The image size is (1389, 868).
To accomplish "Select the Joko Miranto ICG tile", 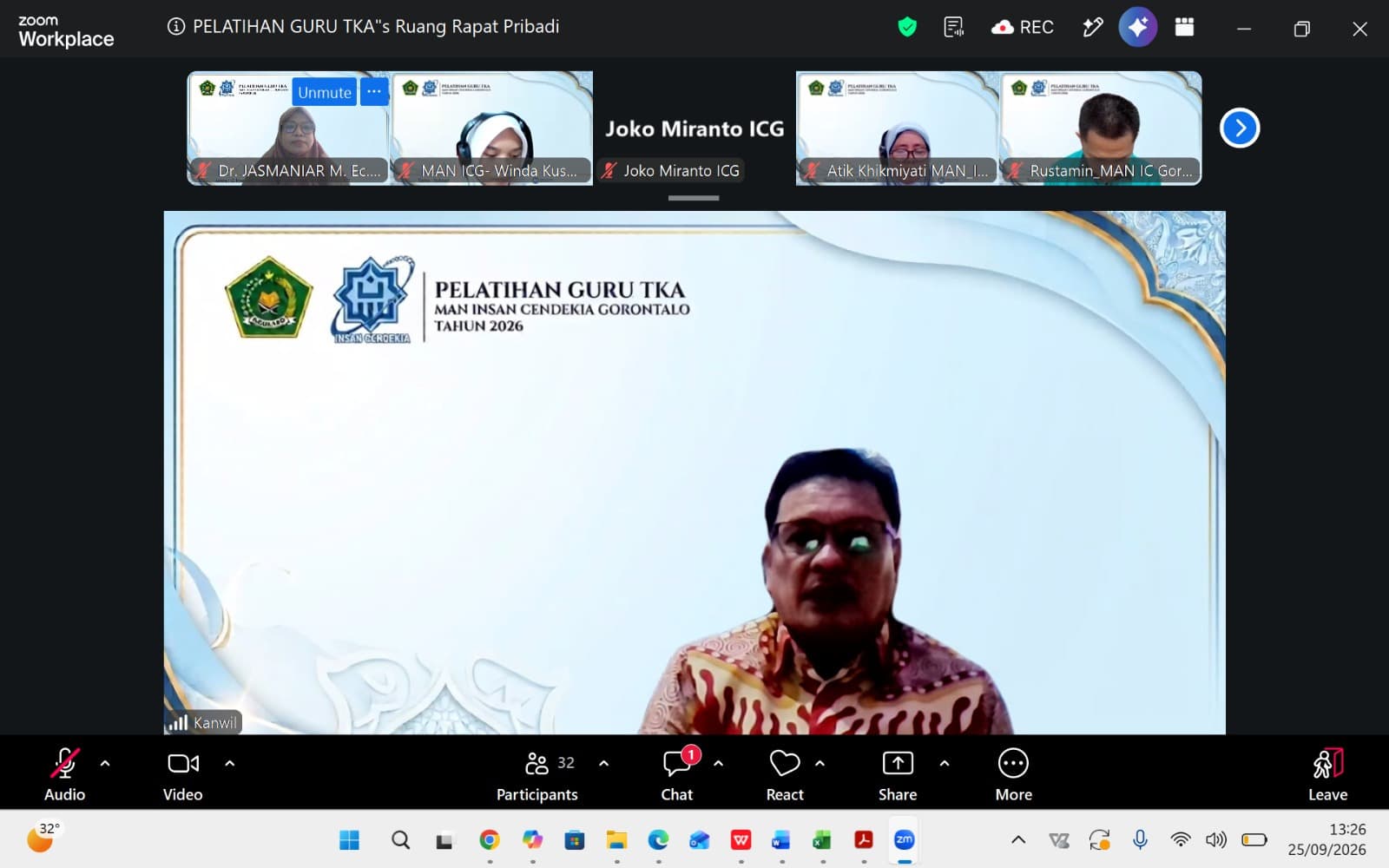I will click(x=694, y=128).
